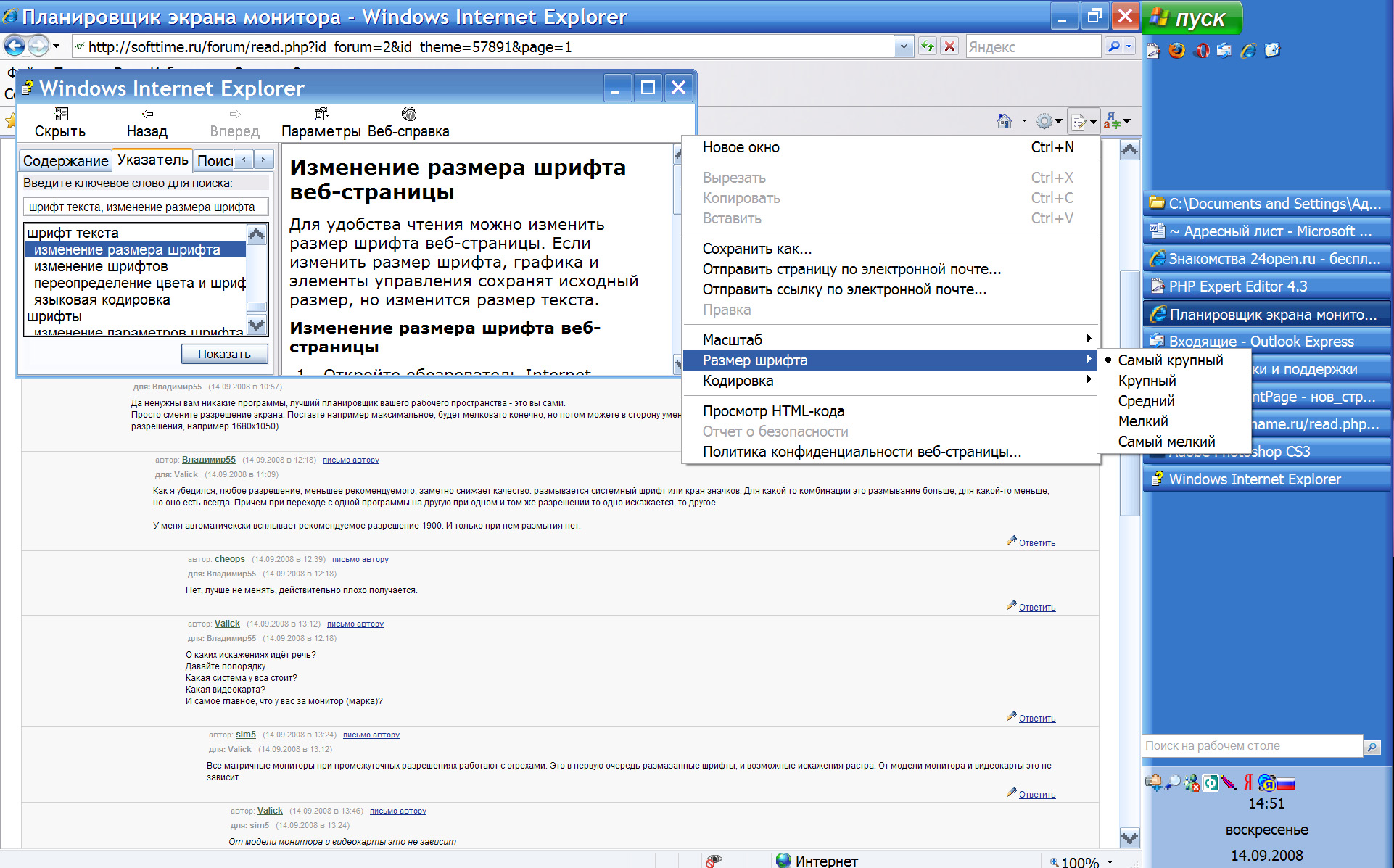
Task: Launch Internet Explorer from quick launch
Action: coord(1248,50)
